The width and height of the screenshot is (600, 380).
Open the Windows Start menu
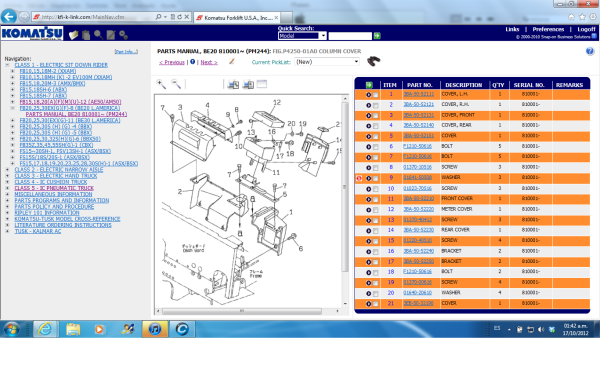(x=11, y=329)
